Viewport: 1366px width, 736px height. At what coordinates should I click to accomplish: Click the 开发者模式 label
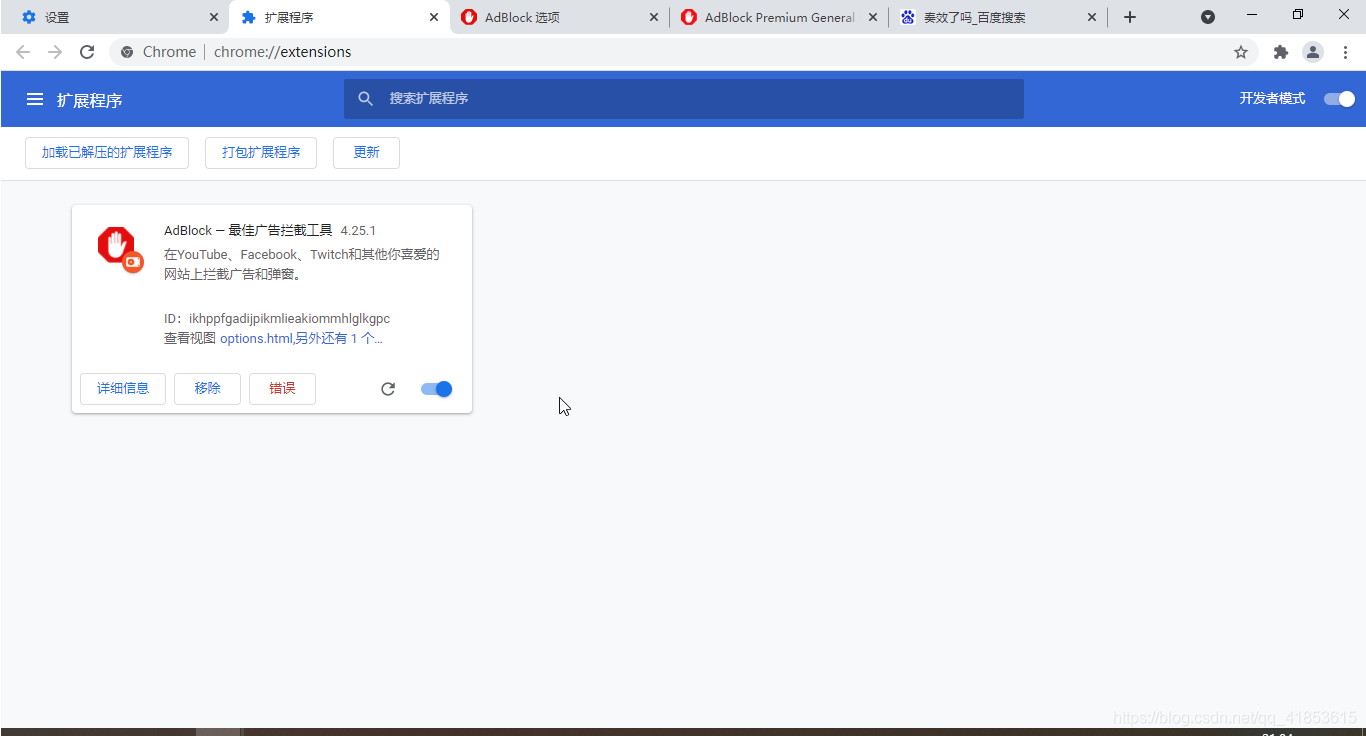[x=1272, y=98]
